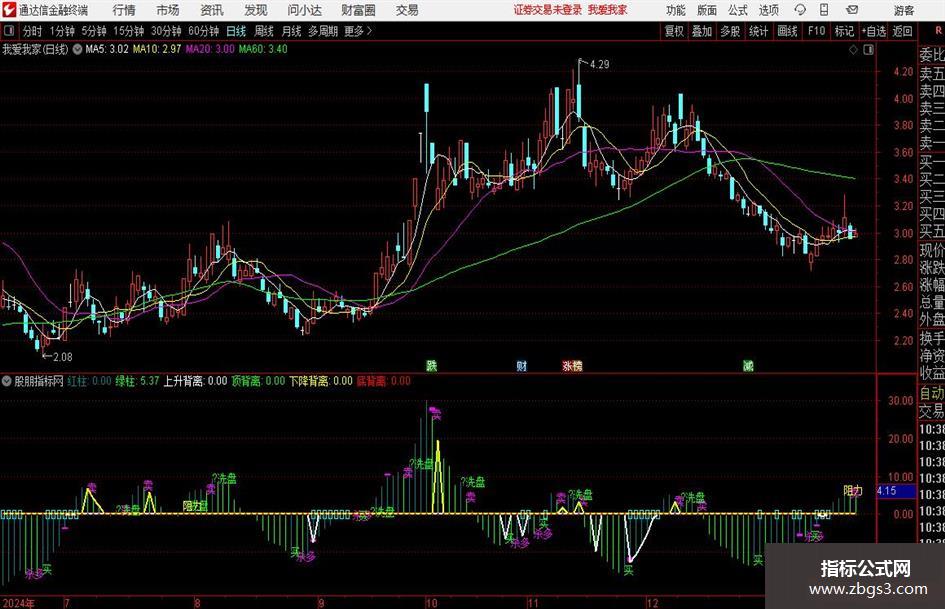This screenshot has width=945, height=609.
Task: Click the 游客 user account
Action: (903, 10)
